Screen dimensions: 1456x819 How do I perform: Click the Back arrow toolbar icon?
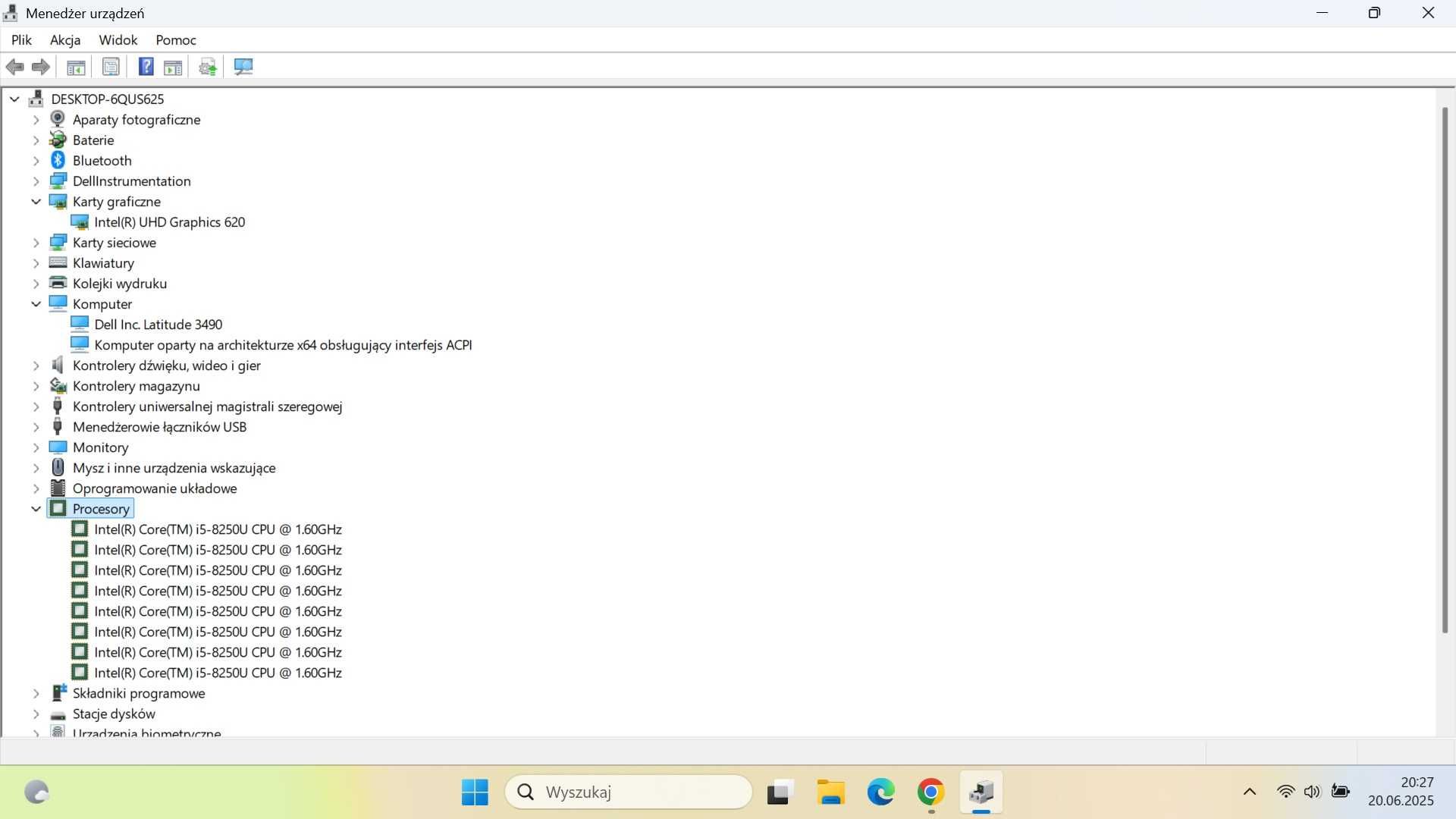(x=14, y=67)
